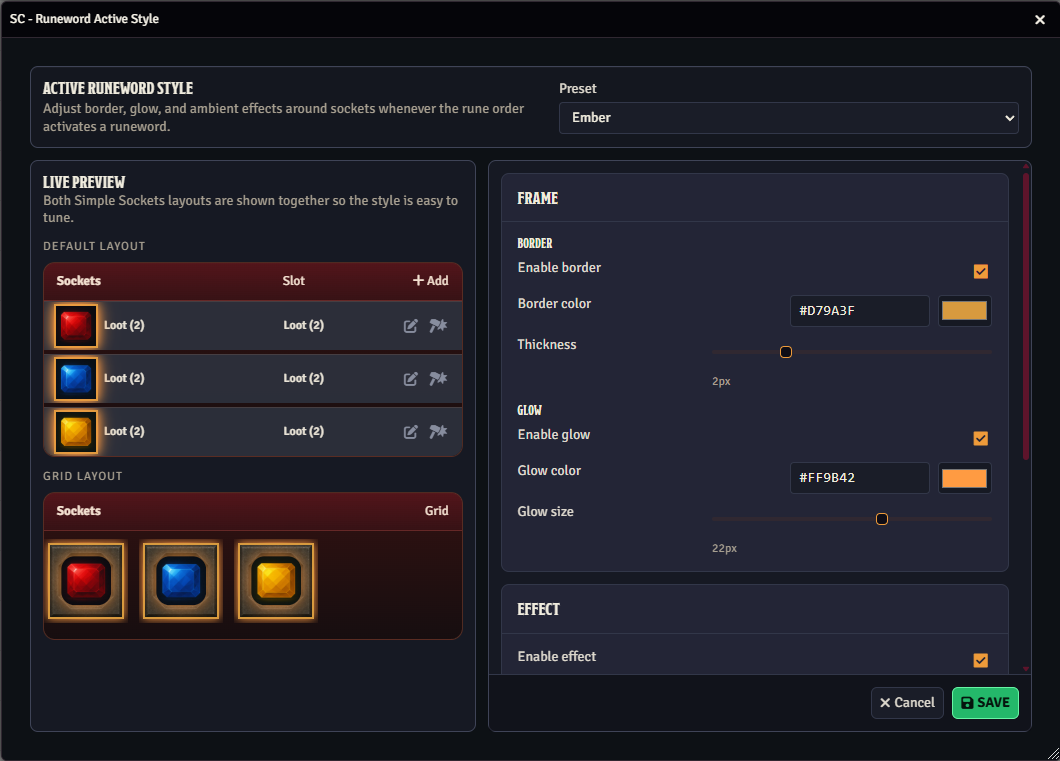Edit the blue gem Loot (2) row
Viewport: 1060px width, 761px height.
[x=410, y=378]
